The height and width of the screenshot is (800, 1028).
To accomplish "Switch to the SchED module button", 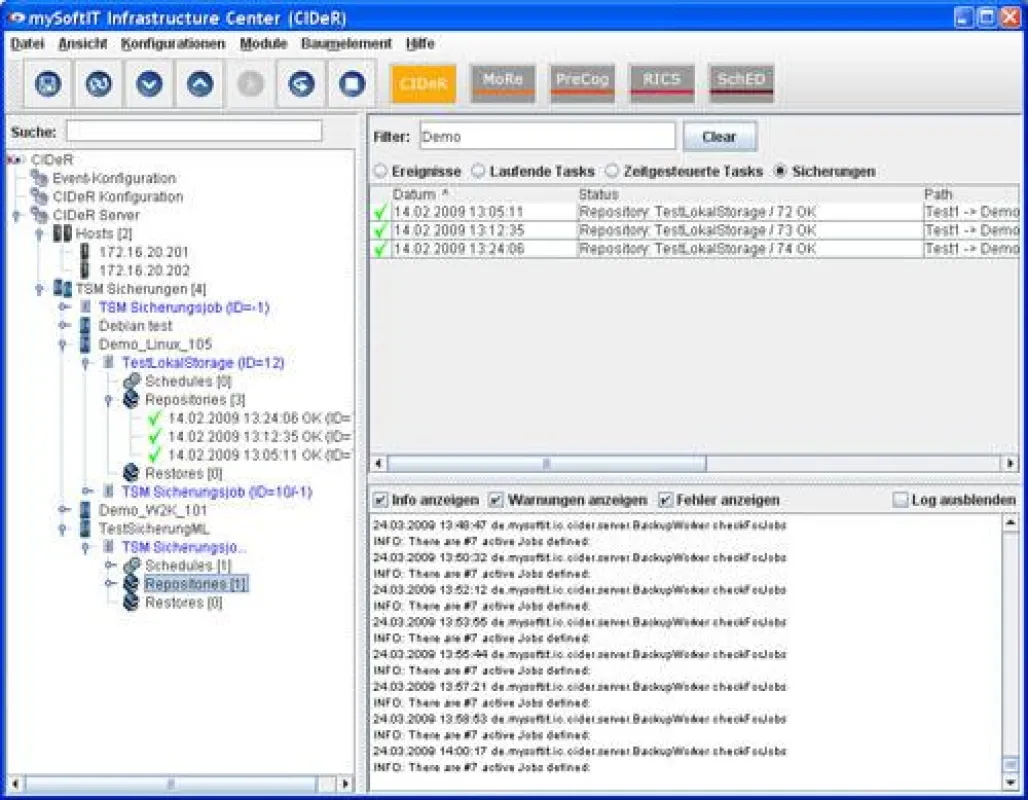I will point(741,83).
